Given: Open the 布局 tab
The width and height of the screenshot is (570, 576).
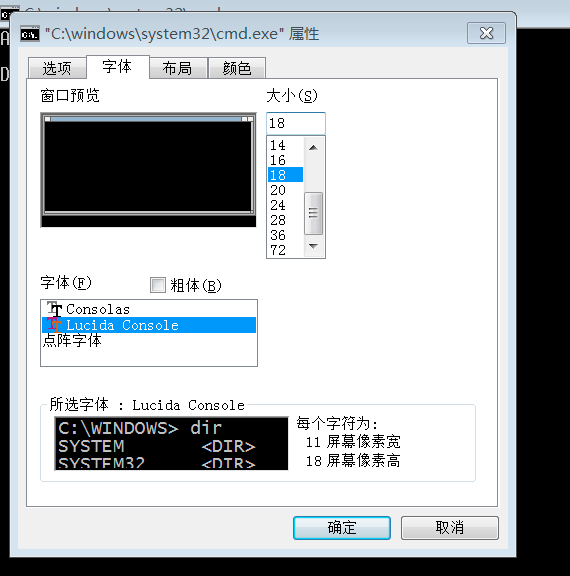Looking at the screenshot, I should pos(178,68).
